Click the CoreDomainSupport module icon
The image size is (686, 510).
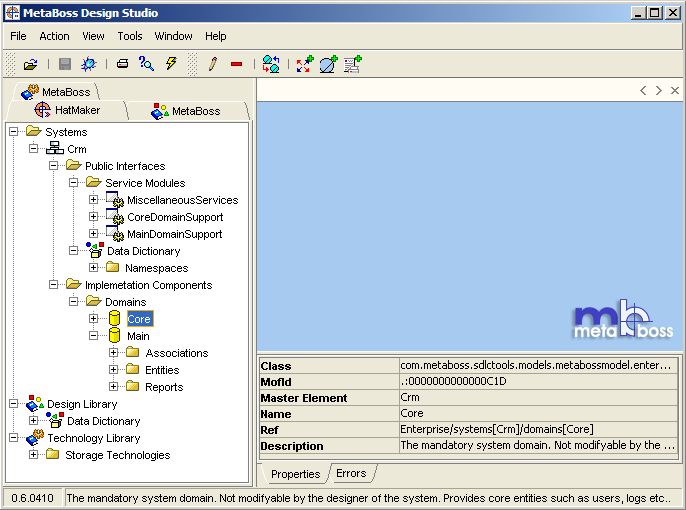pyautogui.click(x=115, y=217)
